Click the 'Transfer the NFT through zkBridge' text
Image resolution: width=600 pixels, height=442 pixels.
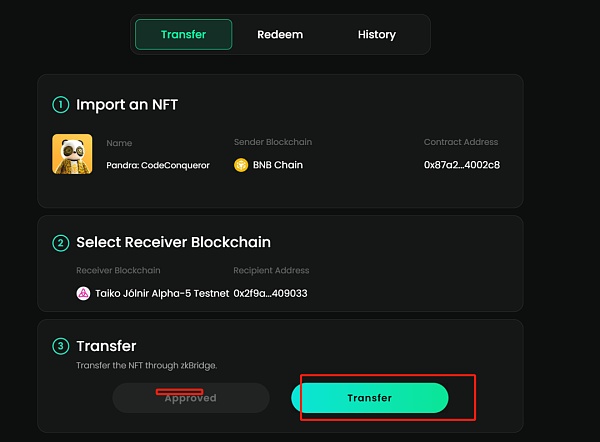click(146, 366)
